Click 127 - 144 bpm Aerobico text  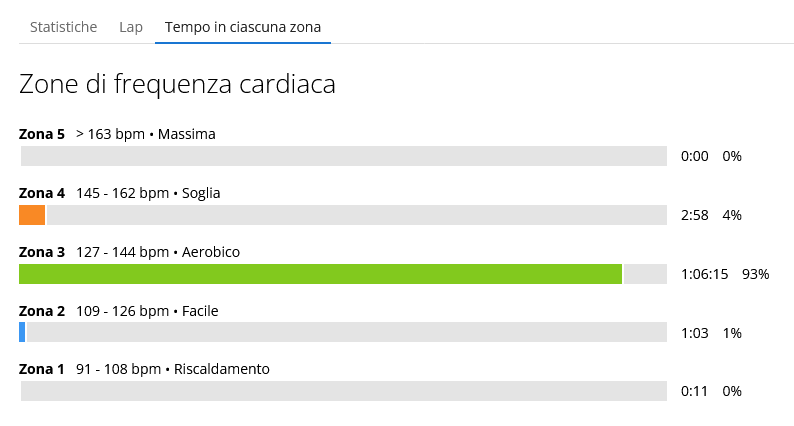[158, 252]
